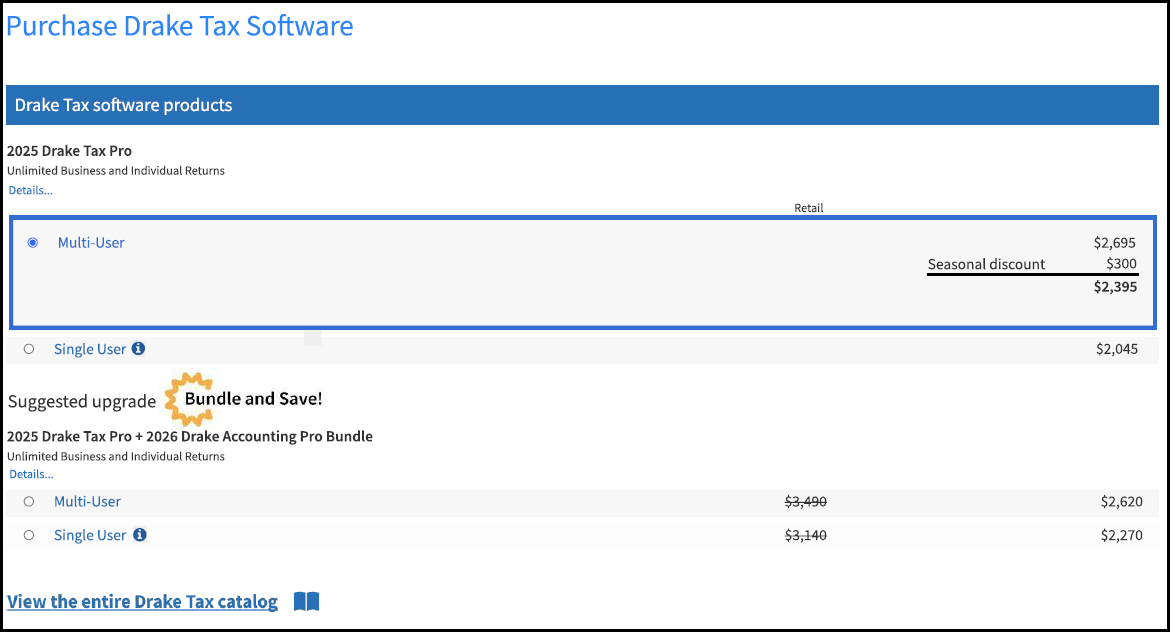Click the Seasonal discount label

pos(986,264)
